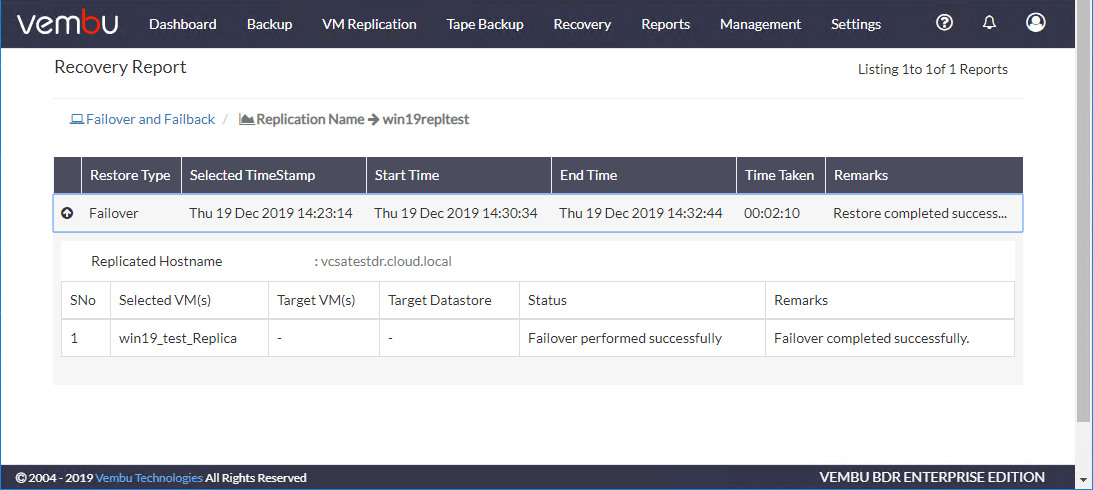
Task: Go to Failover and Failback breadcrumb link
Action: pos(151,119)
